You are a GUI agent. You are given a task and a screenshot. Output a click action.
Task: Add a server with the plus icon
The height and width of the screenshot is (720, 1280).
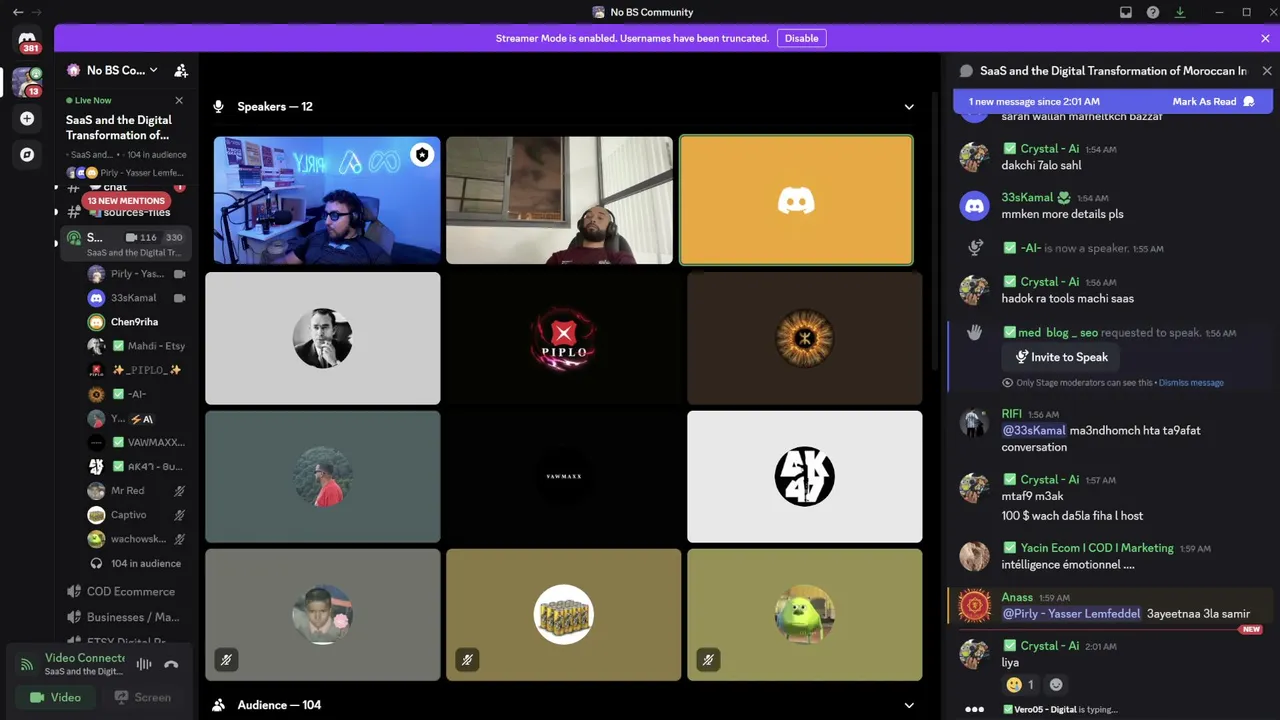[x=27, y=119]
